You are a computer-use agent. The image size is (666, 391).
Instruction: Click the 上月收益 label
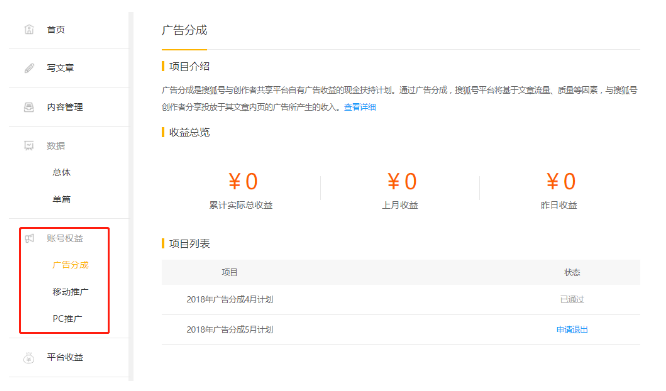tap(400, 205)
